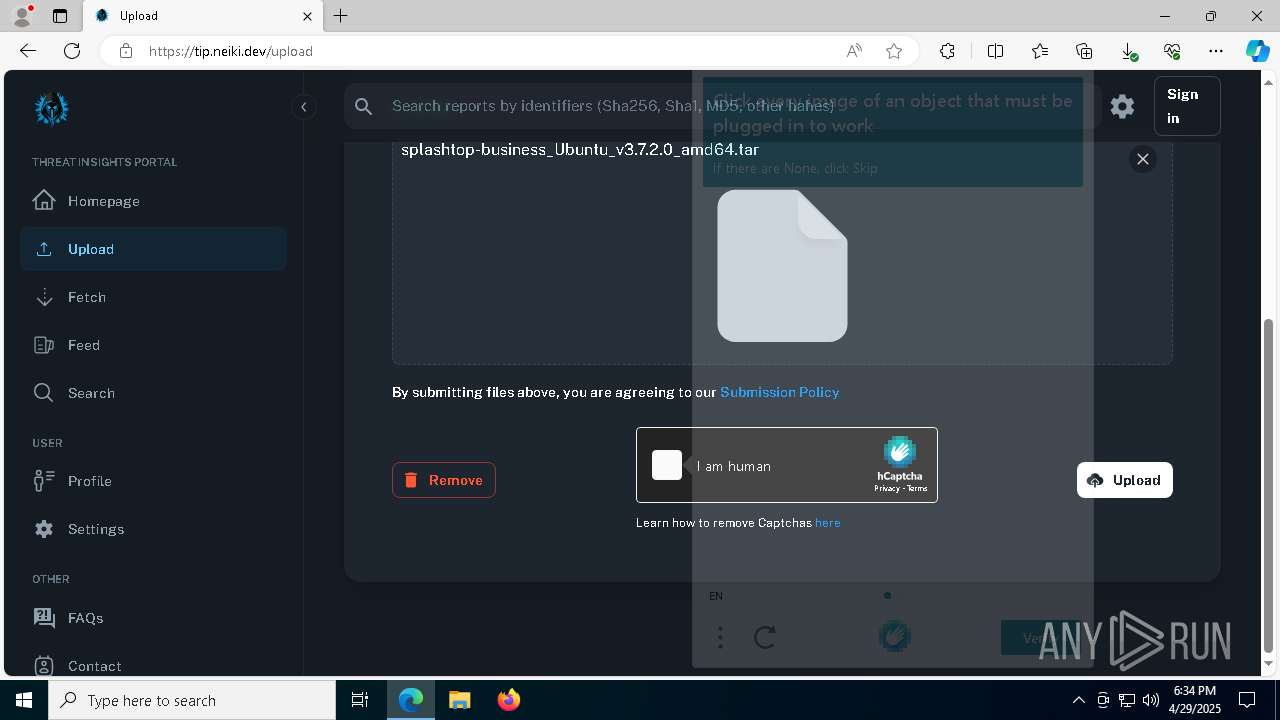
Task: Click the Neiki logo icon
Action: click(x=51, y=108)
